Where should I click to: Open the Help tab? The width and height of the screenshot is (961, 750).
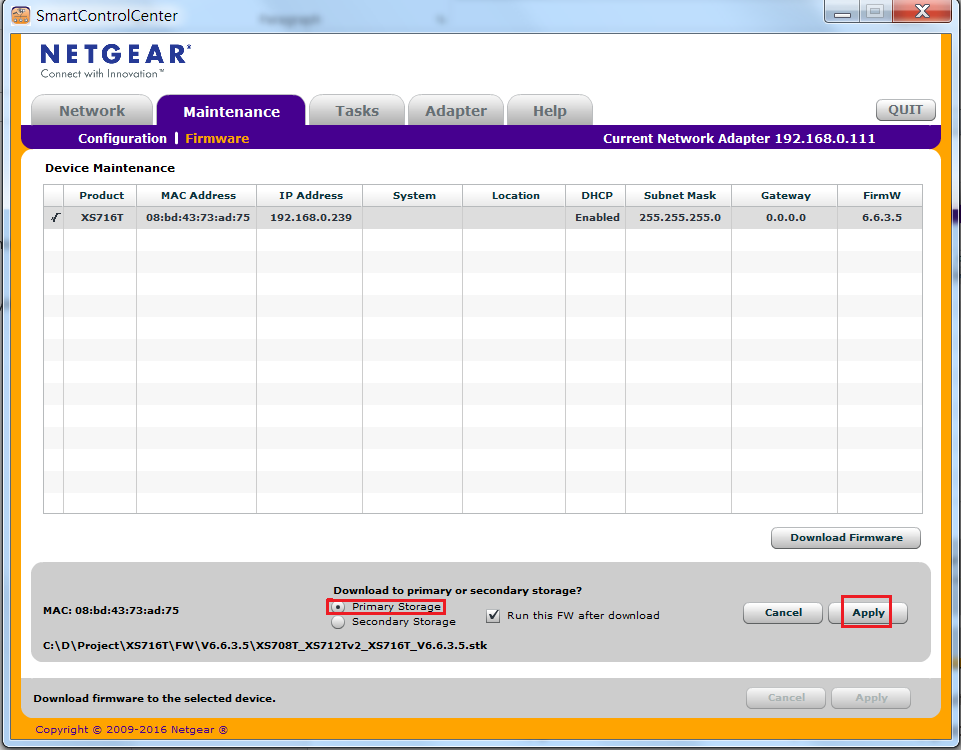pos(550,110)
